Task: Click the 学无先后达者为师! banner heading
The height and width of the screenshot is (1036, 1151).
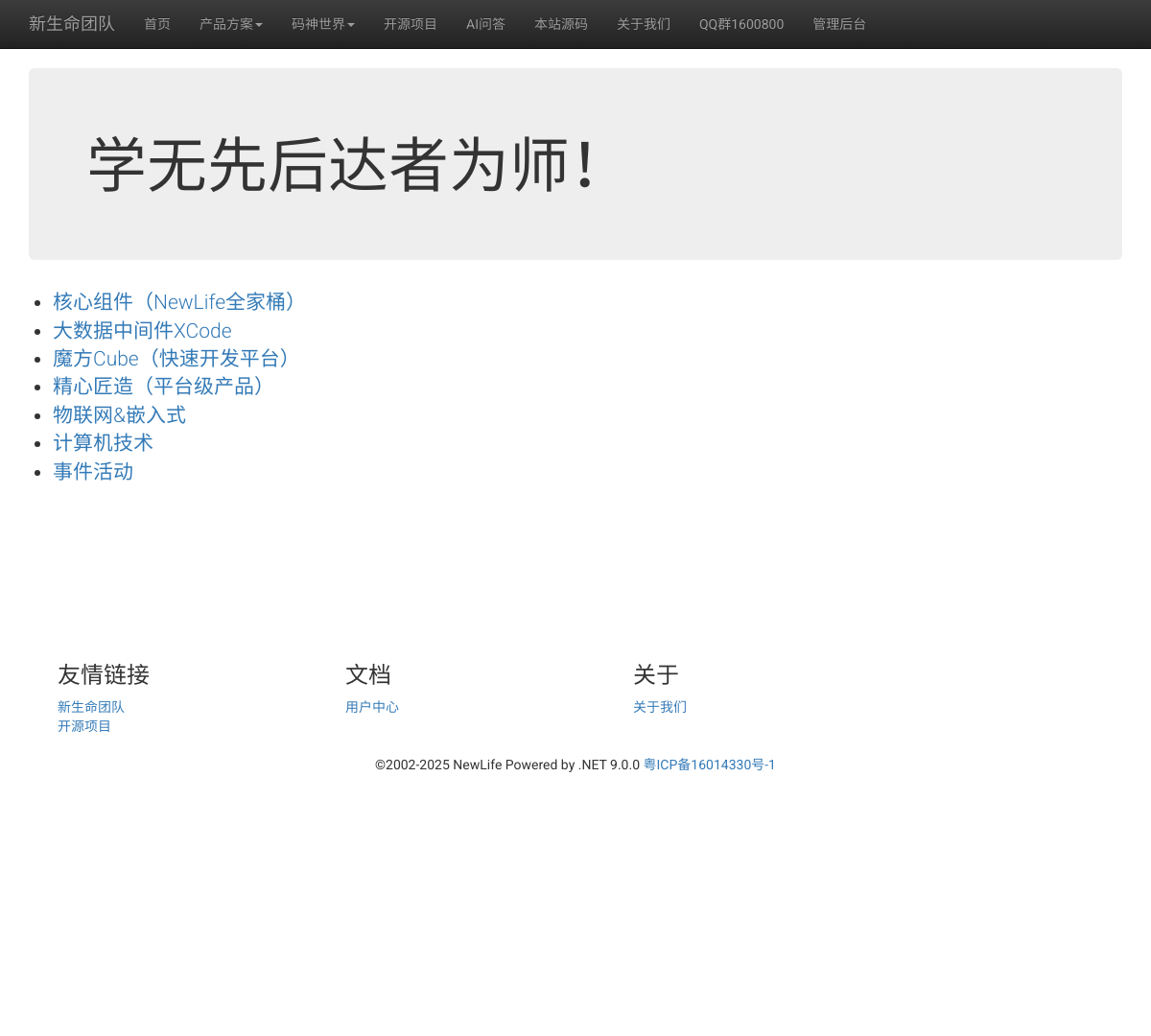Action: (343, 165)
